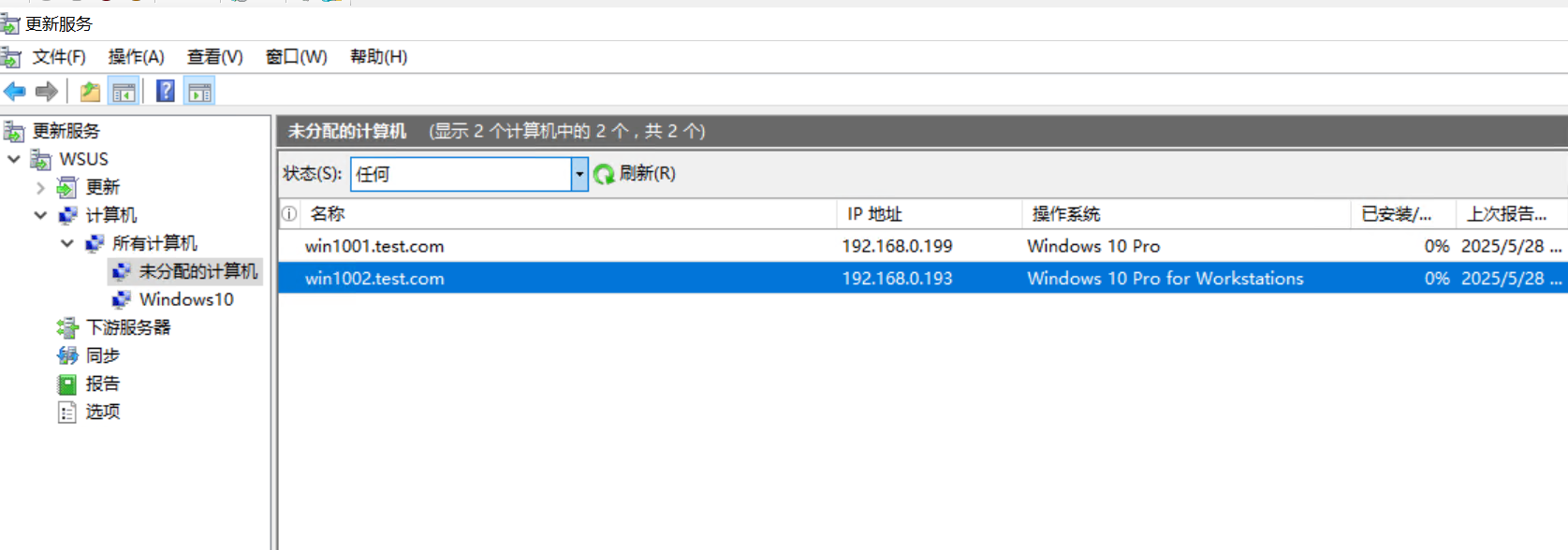Screen dimensions: 1568x550
Task: Click IP address 192.168.0.193
Action: (x=897, y=278)
